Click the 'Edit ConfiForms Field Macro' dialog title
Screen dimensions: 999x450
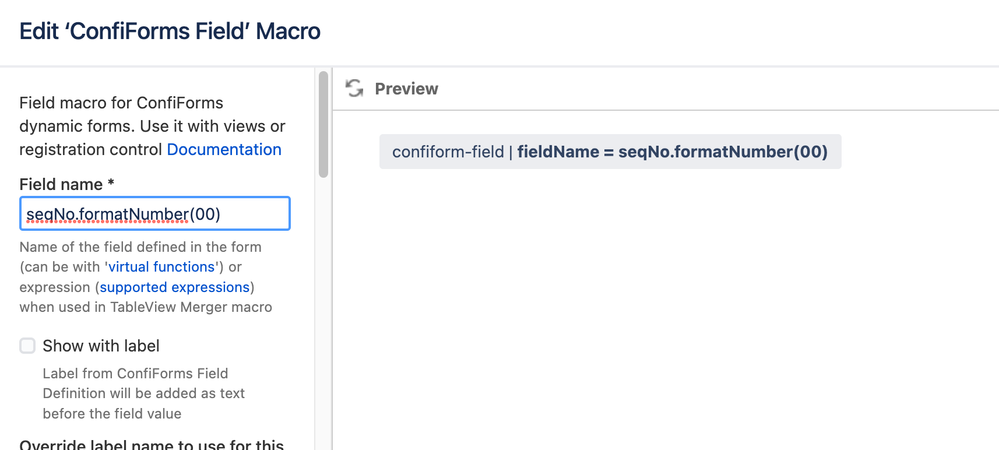point(170,31)
